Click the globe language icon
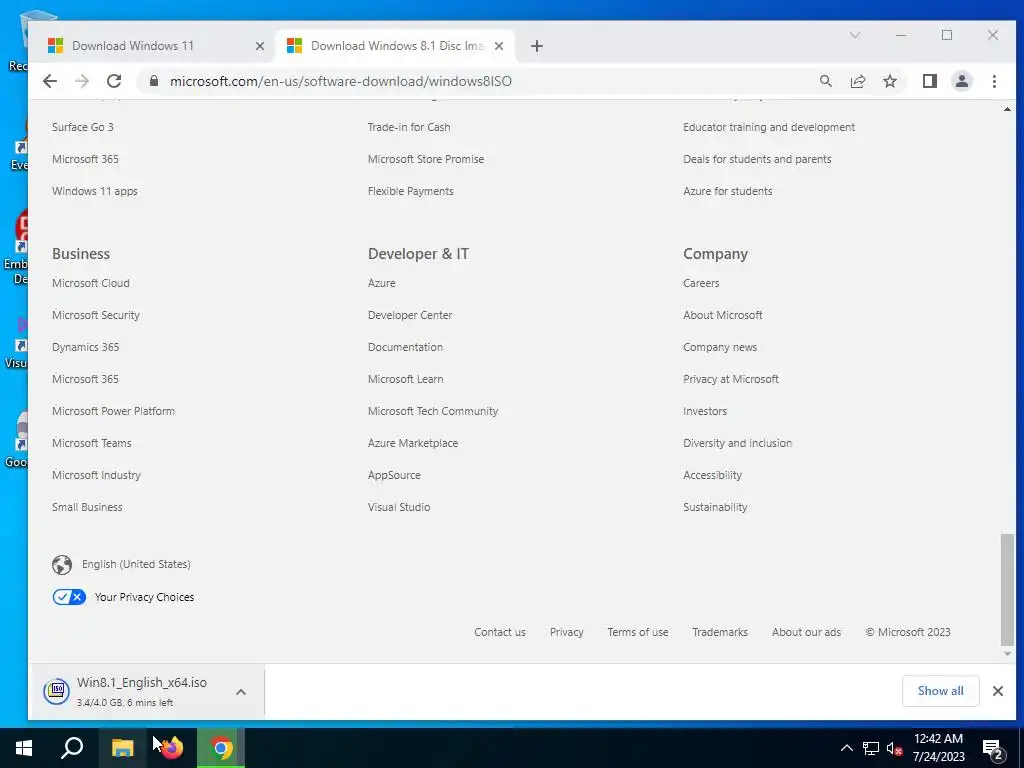1024x768 pixels. point(62,564)
